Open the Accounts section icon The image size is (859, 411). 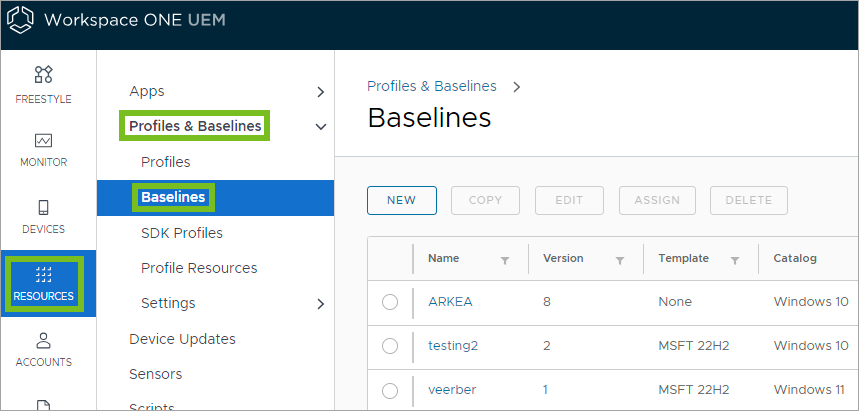[x=43, y=340]
